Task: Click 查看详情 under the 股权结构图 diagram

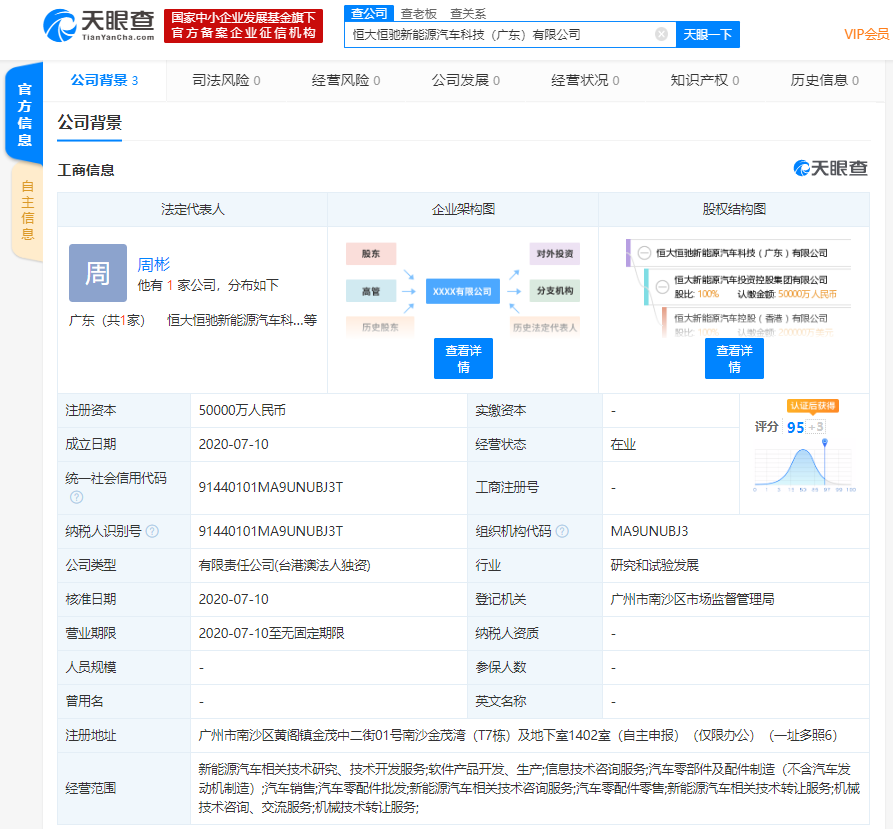Action: click(x=734, y=357)
